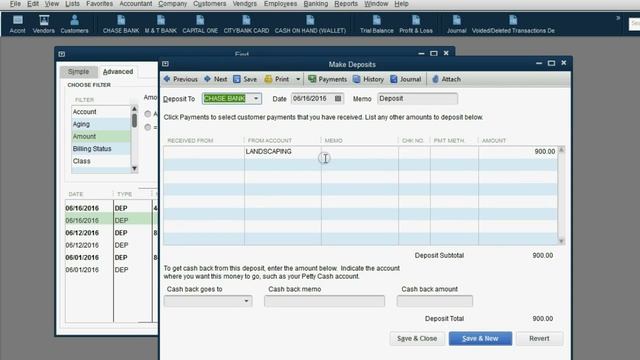Click the deposit table scroll up arrow
Viewport: 640px width, 360px height.
point(561,150)
